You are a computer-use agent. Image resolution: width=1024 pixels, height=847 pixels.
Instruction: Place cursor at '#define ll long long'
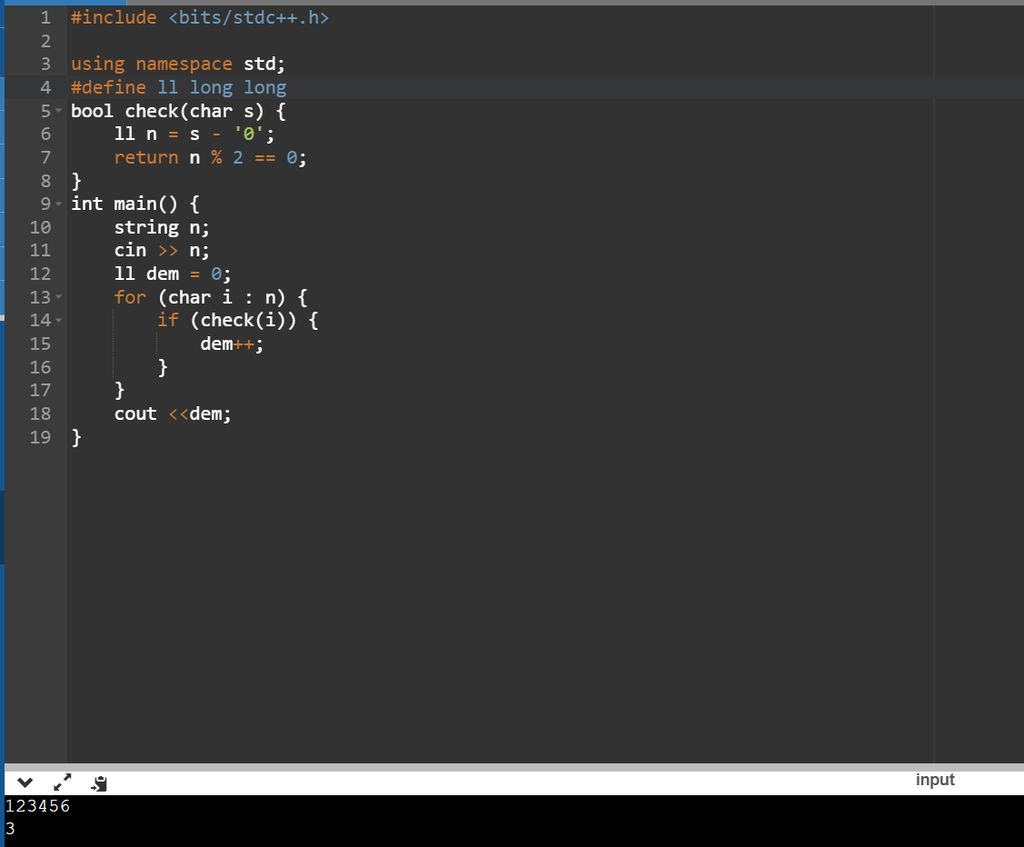point(178,87)
